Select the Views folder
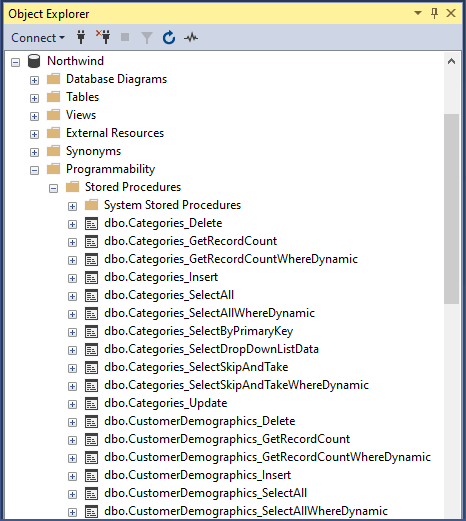The height and width of the screenshot is (521, 466). [x=81, y=115]
